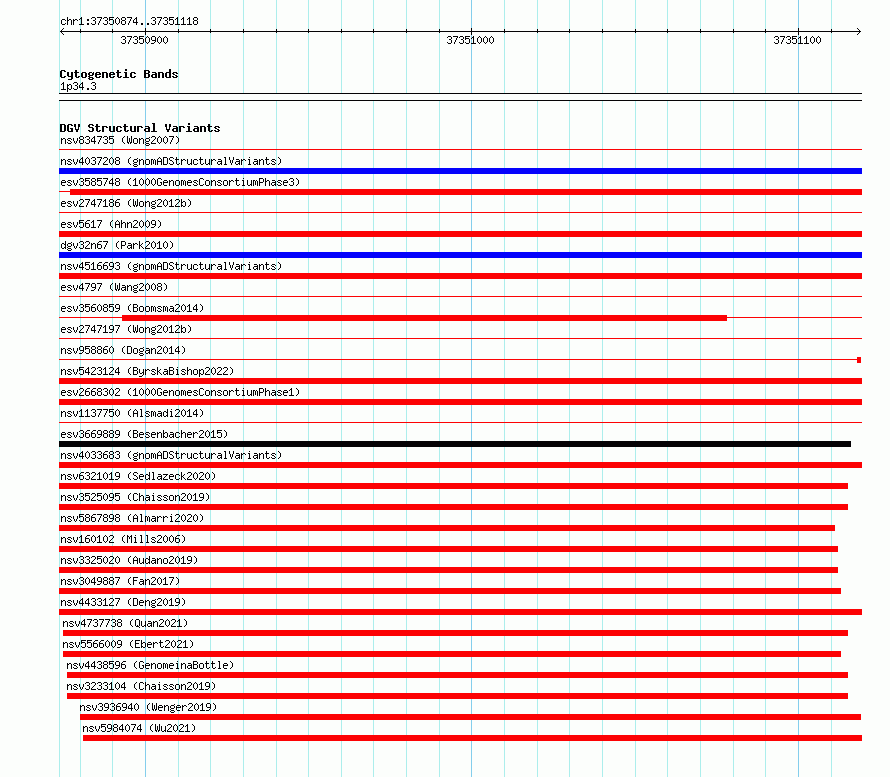Click the esv2747186 (Wong2012b) label
This screenshot has width=890, height=777.
pos(126,203)
